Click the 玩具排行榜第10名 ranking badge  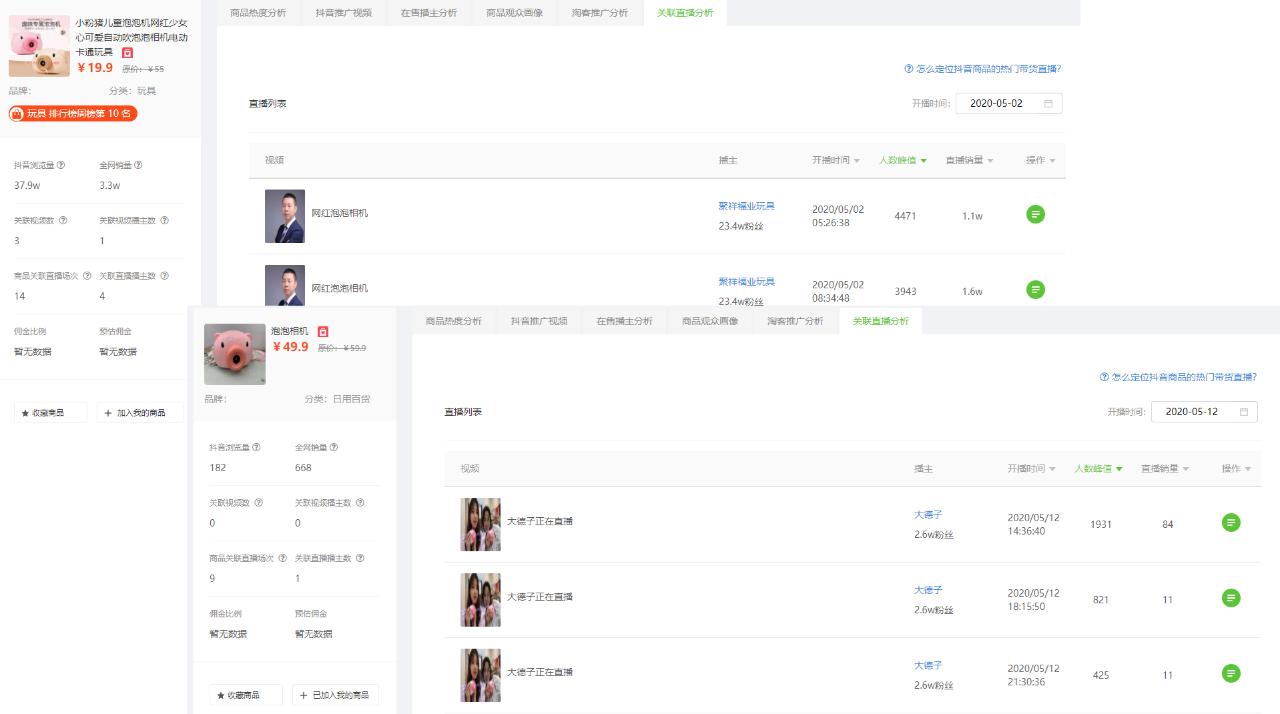tap(72, 113)
